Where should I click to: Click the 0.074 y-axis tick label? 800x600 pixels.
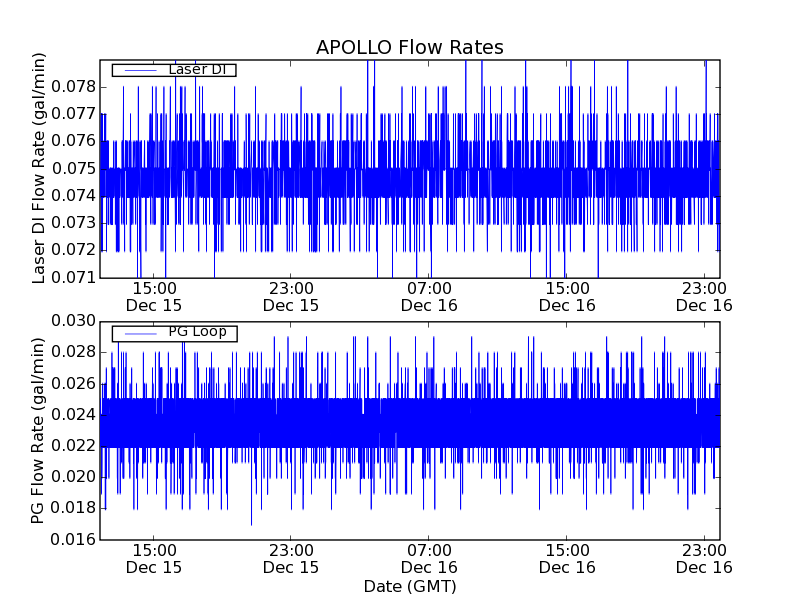[73, 195]
